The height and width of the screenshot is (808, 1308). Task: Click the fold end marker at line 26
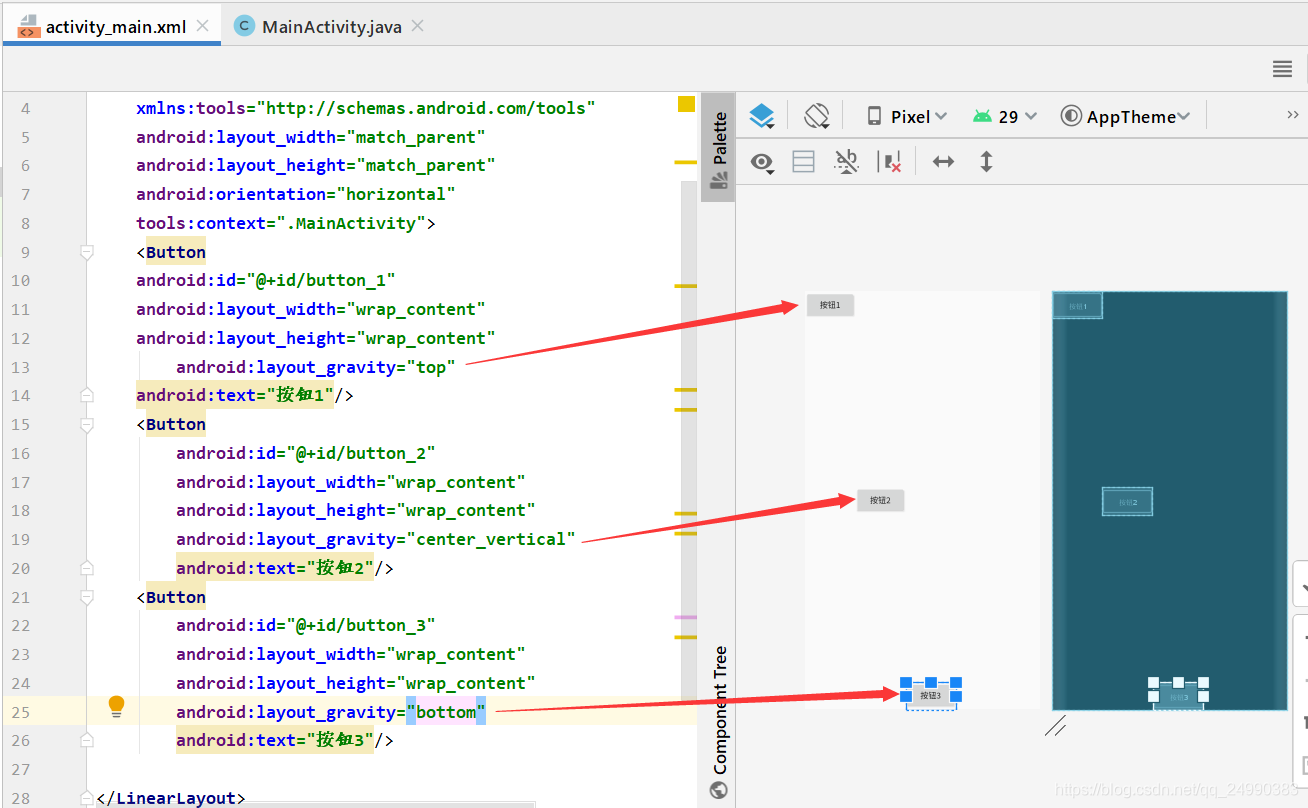tap(87, 740)
